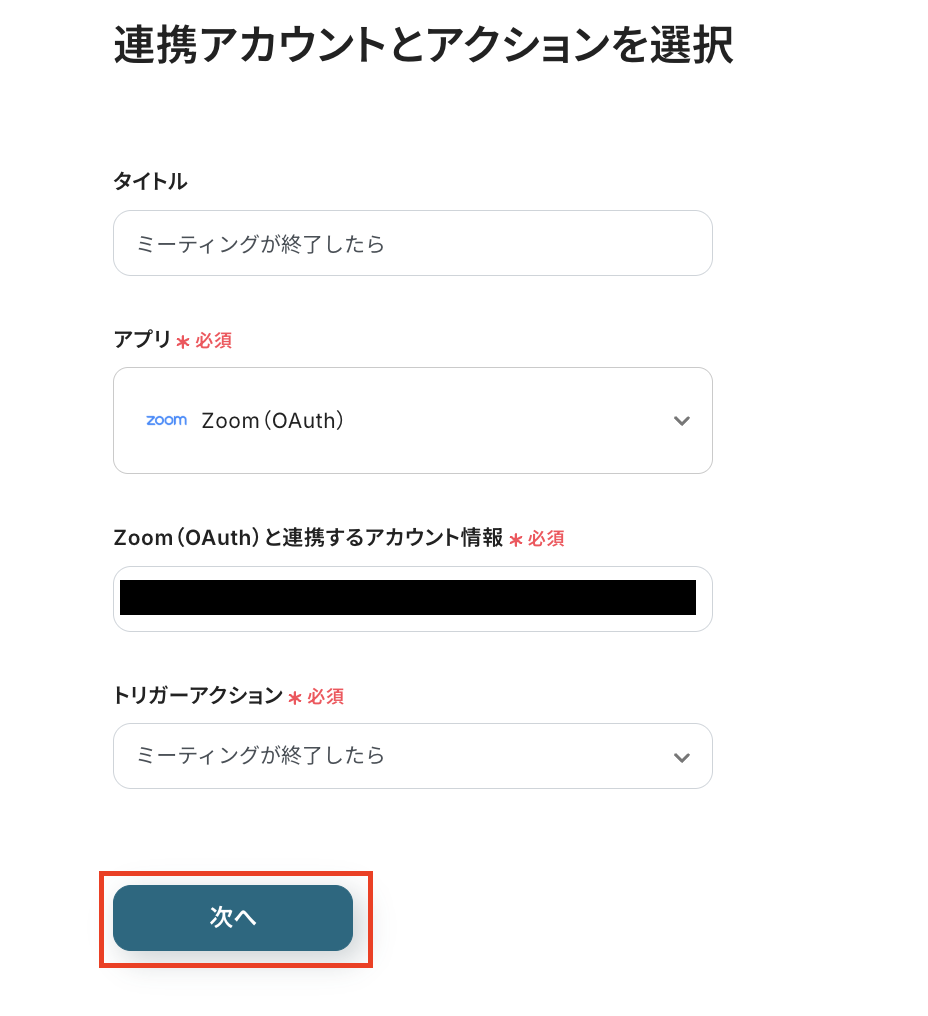This screenshot has height=1016, width=928.
Task: Click the Zoom logo icon in app selector
Action: click(166, 421)
